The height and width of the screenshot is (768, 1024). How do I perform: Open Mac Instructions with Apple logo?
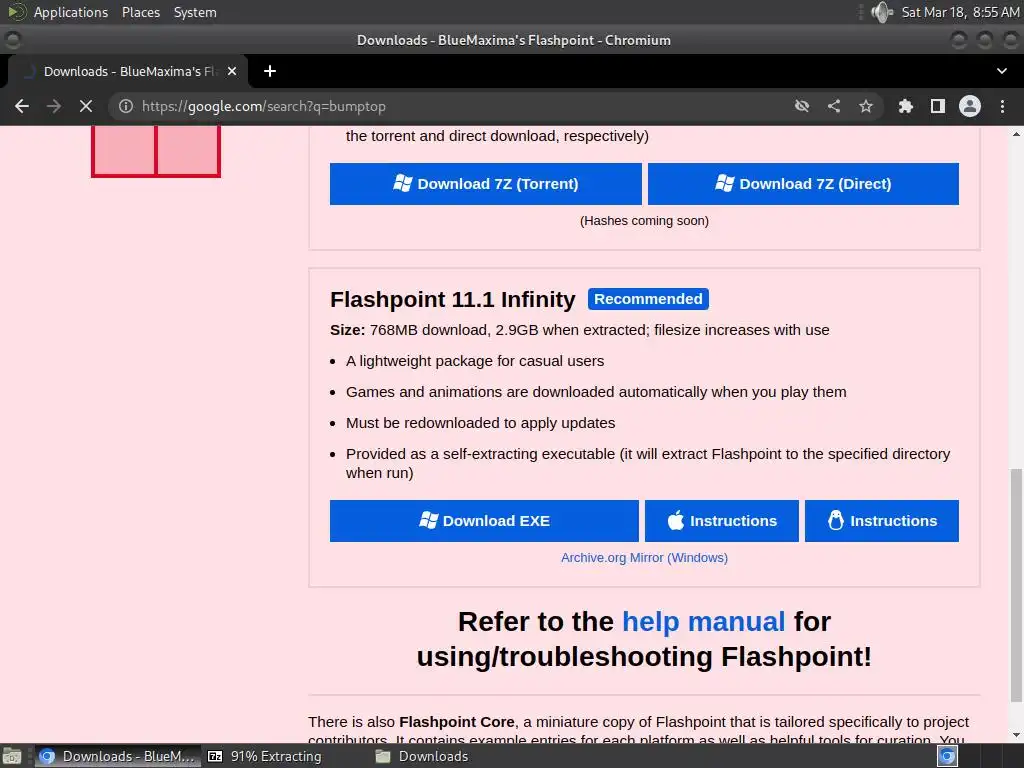[x=722, y=520]
